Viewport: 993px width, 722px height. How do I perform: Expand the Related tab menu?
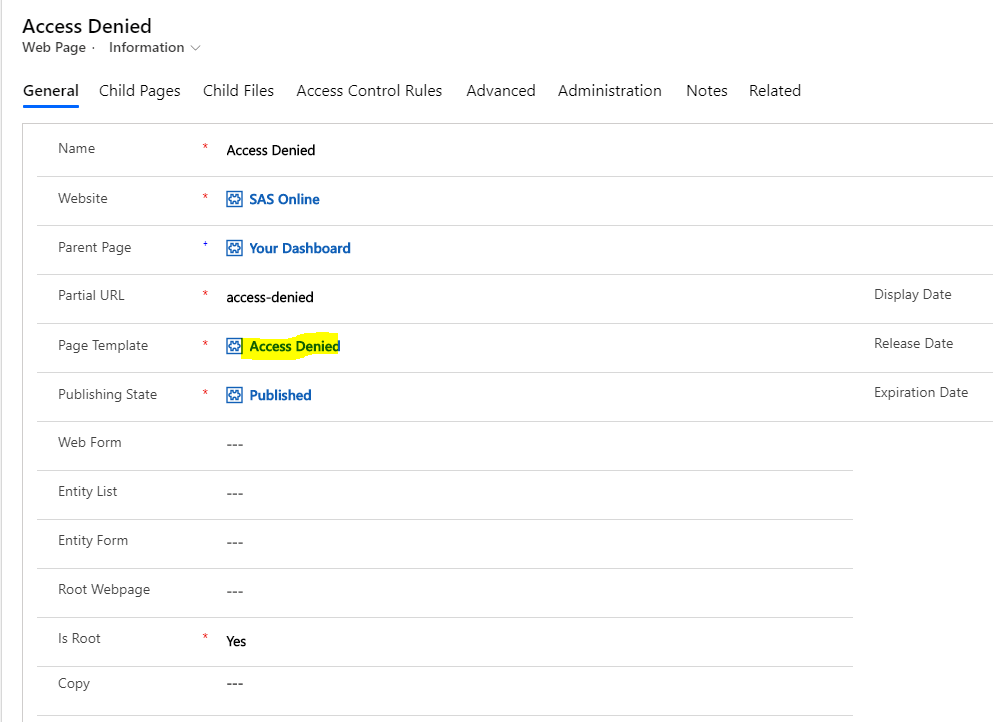[x=774, y=91]
